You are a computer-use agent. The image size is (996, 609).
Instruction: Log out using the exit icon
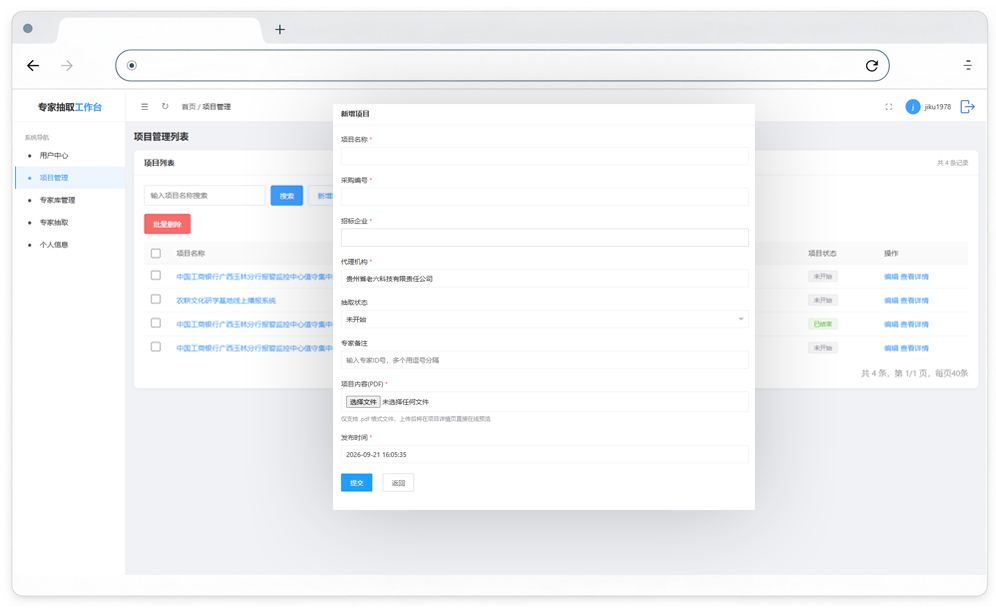coord(967,107)
